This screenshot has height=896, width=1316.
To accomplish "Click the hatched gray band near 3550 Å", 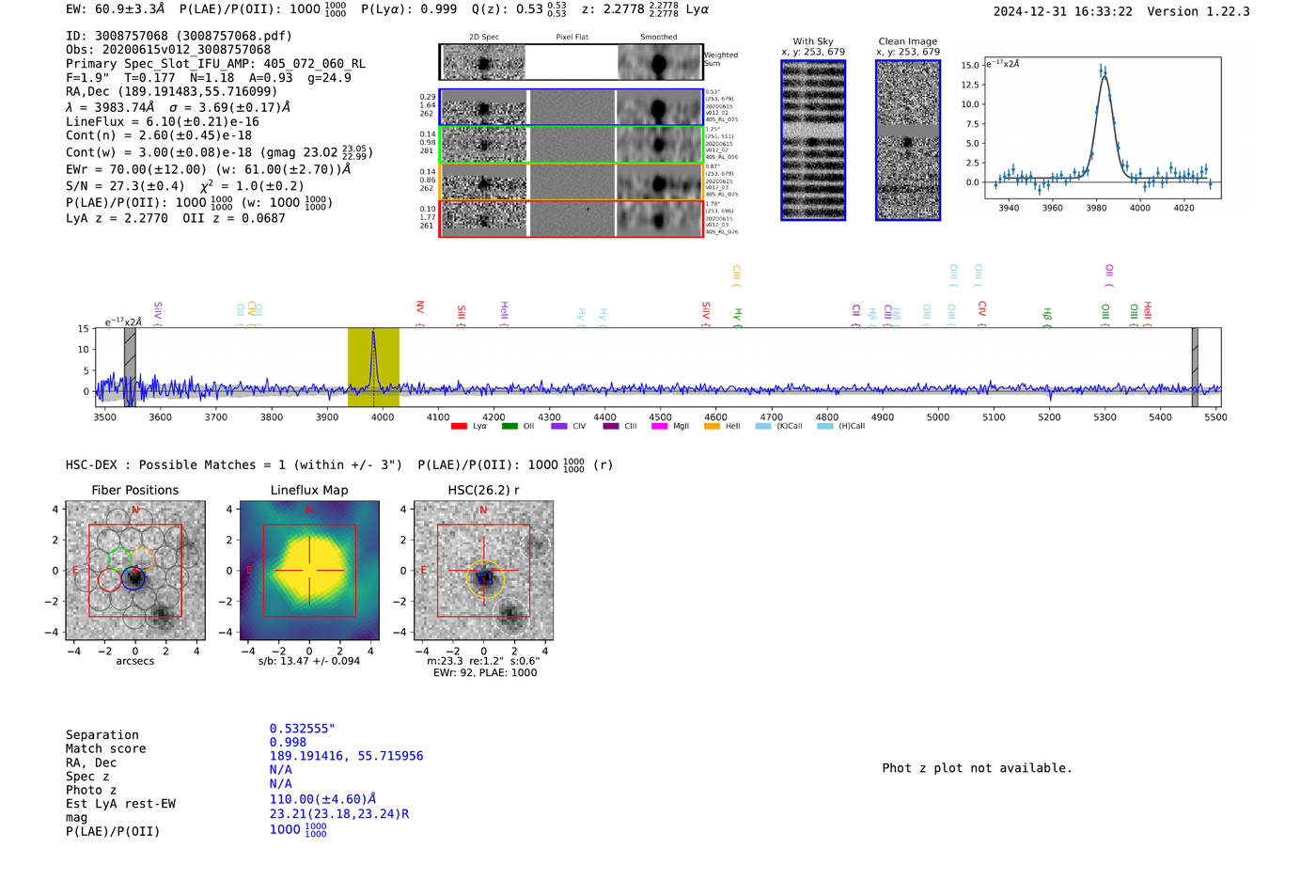I will [x=130, y=368].
